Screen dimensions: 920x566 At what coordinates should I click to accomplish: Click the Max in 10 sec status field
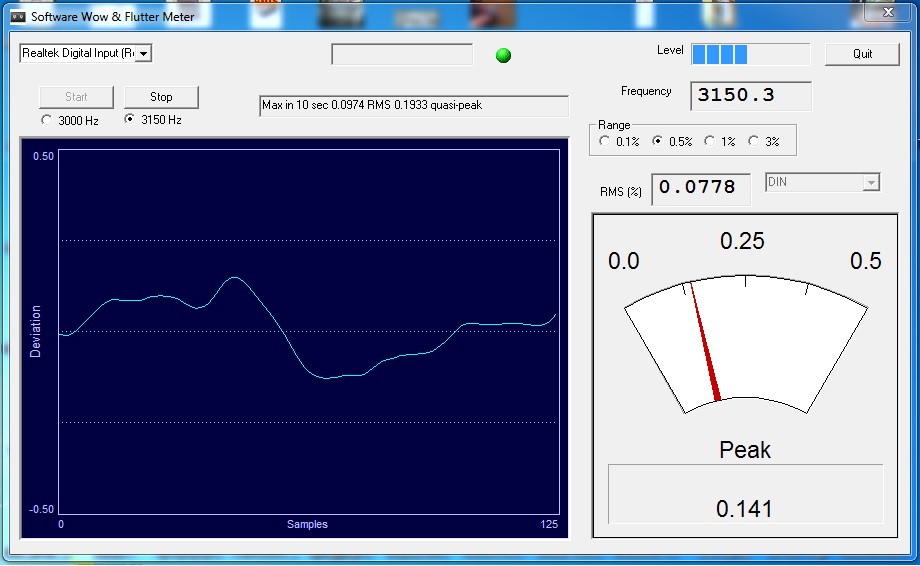click(414, 106)
